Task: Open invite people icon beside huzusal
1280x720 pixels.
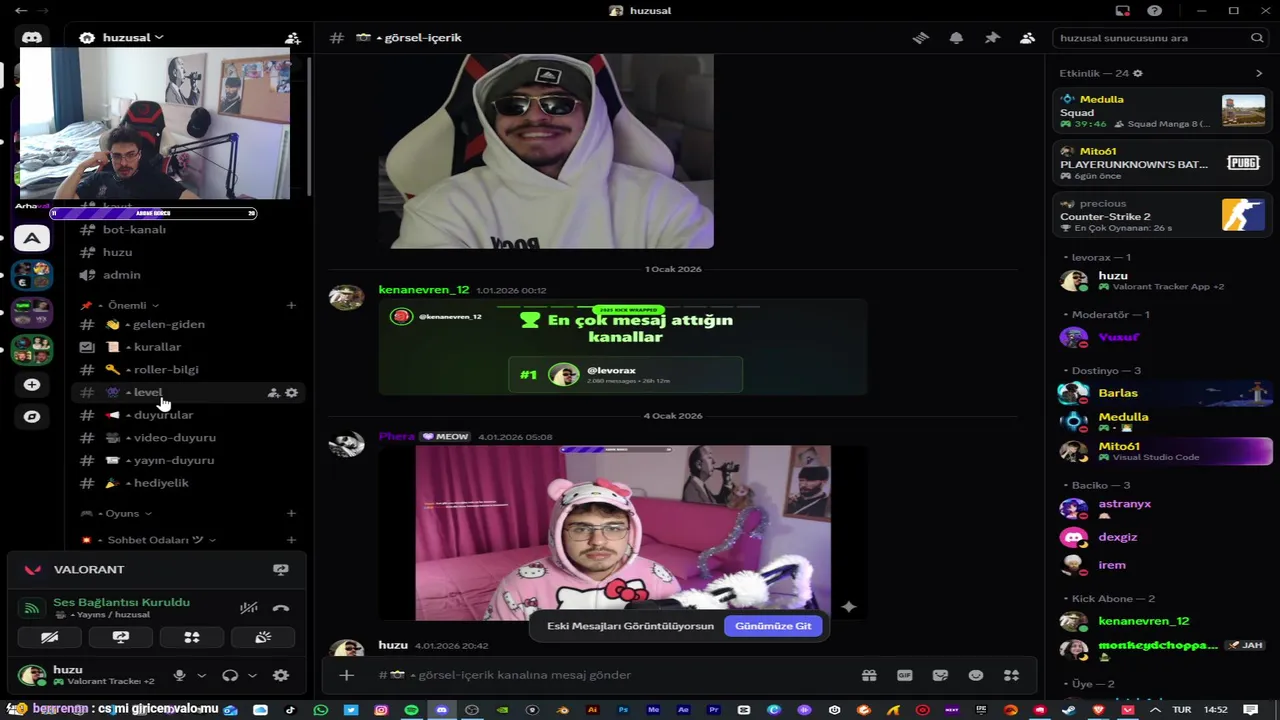Action: (292, 38)
